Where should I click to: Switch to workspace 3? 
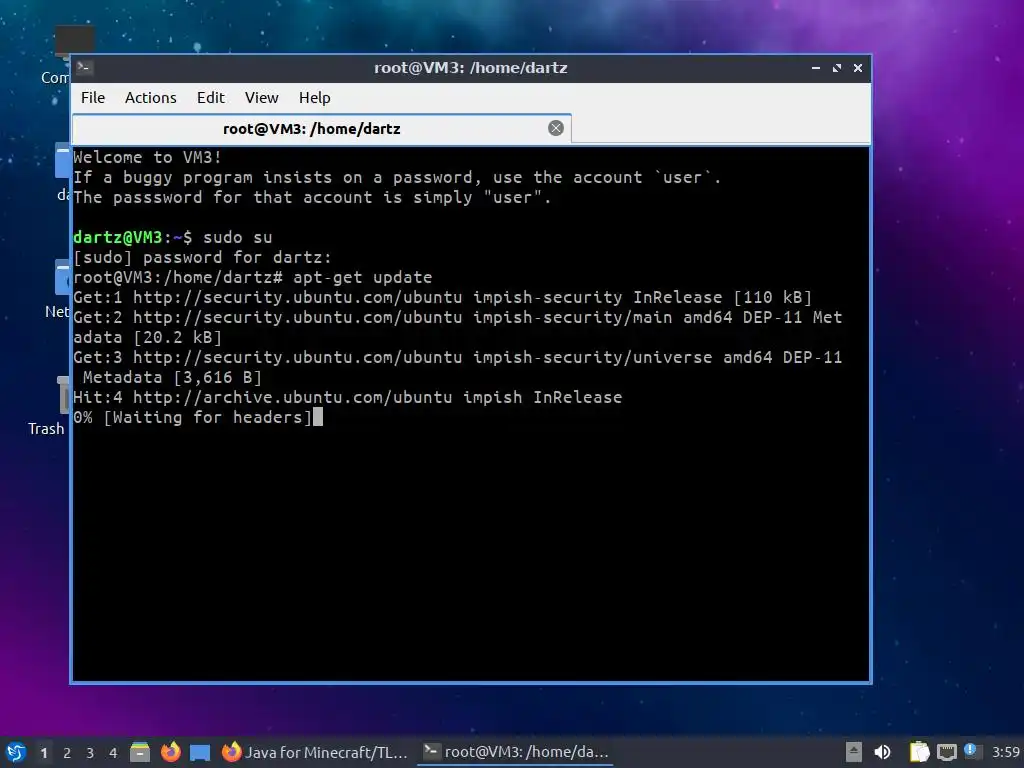point(90,753)
